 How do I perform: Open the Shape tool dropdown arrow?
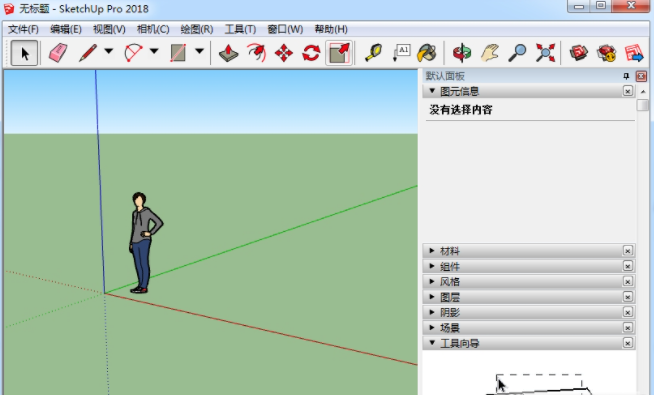click(199, 51)
